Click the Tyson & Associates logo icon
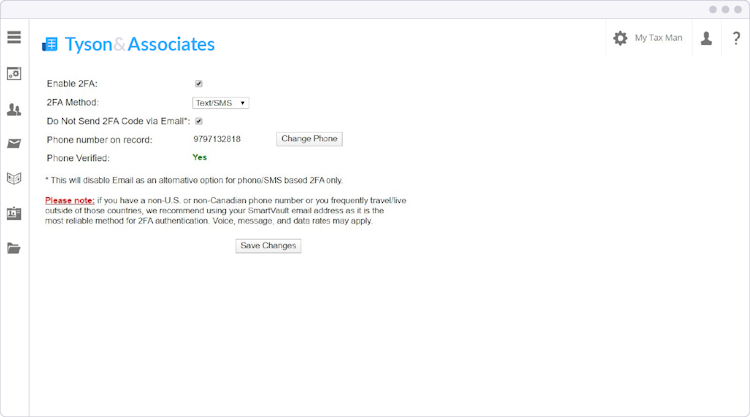Viewport: 750px width, 417px height. pos(50,44)
